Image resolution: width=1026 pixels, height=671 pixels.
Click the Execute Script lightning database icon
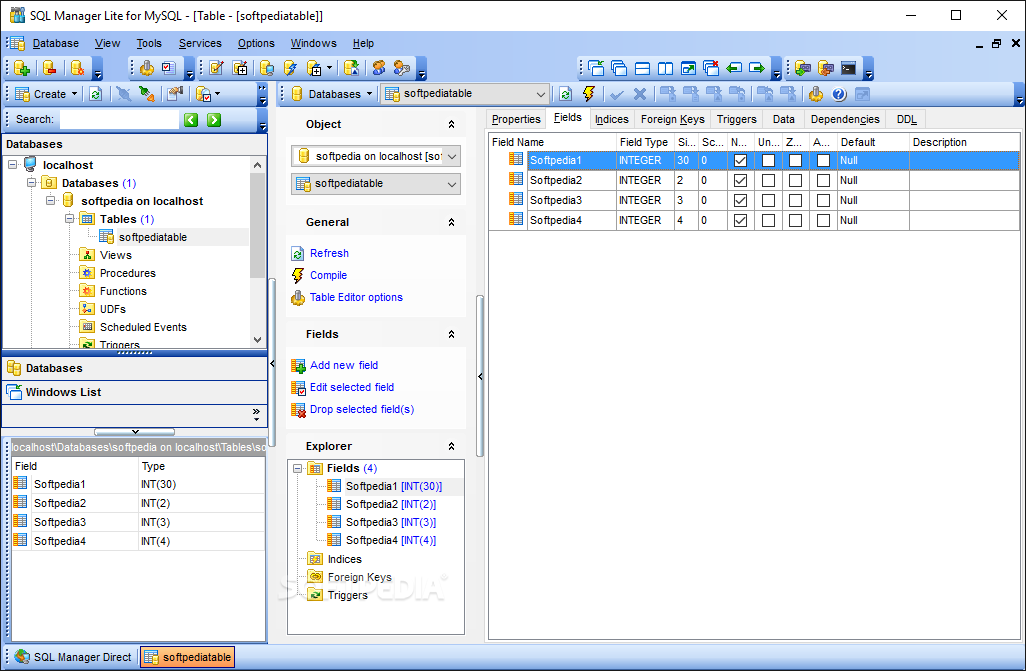coord(290,68)
